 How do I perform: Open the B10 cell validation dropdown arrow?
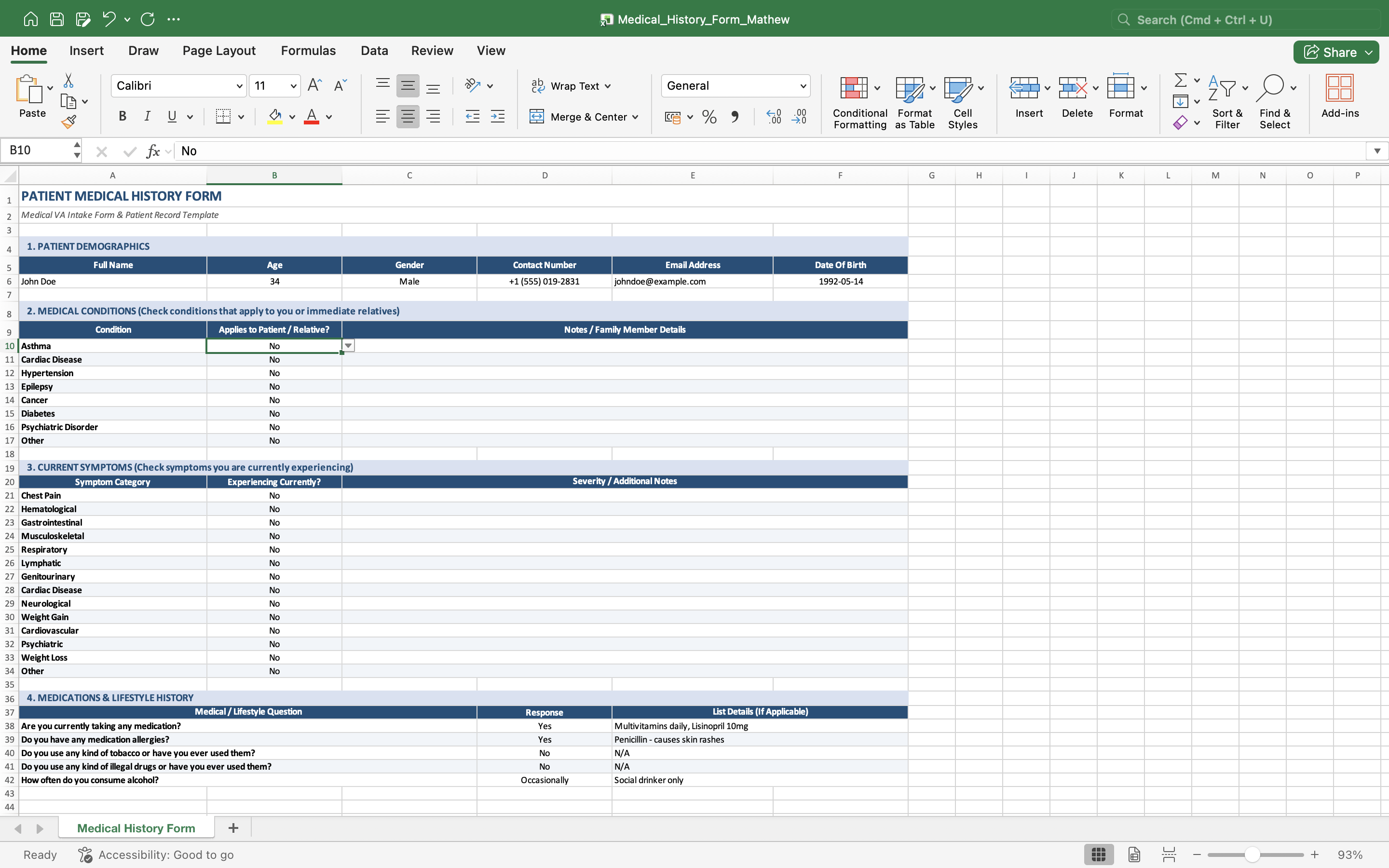coord(348,346)
